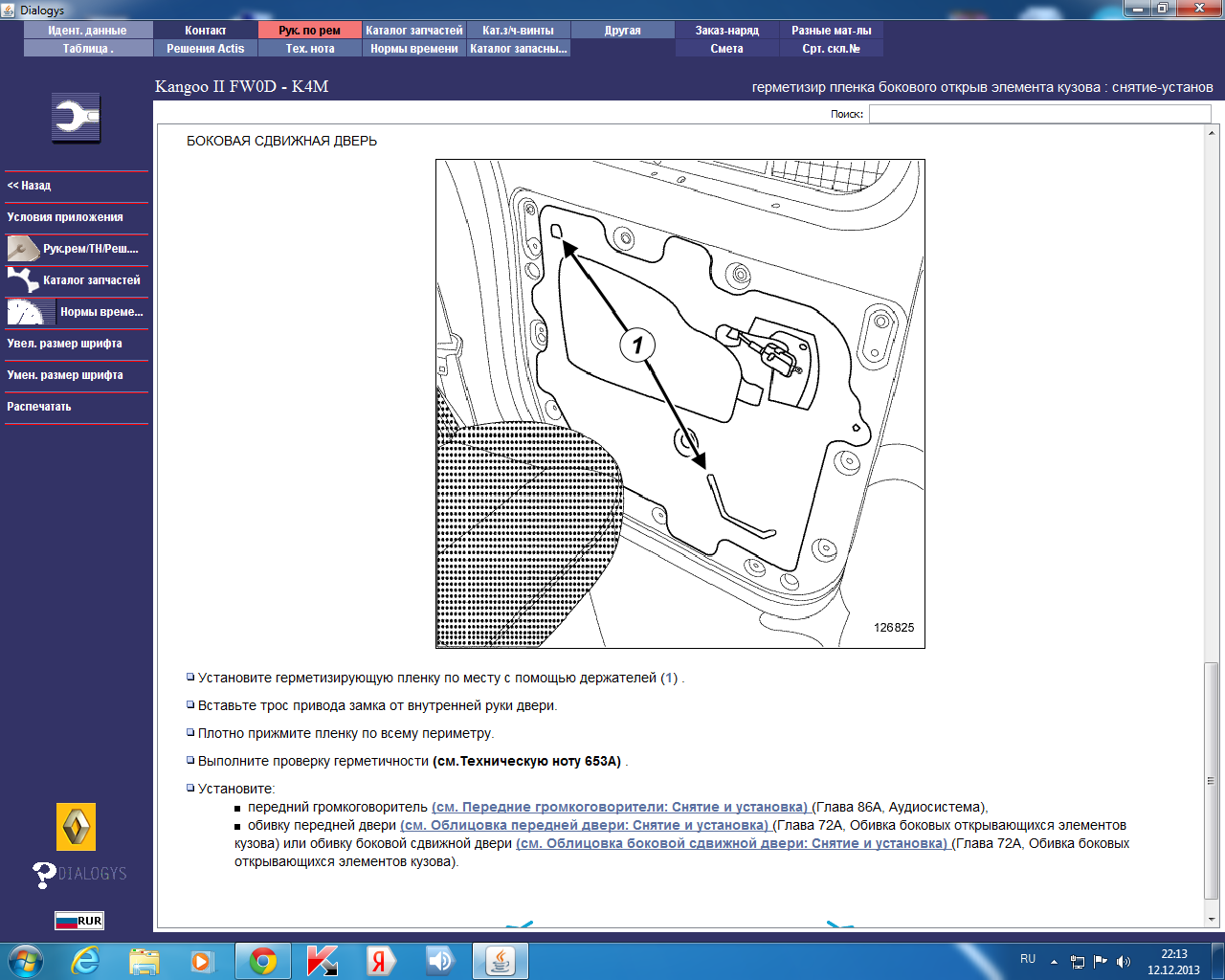This screenshot has height=980, width=1225.
Task: Follow link Облицовка боковой сдвижной двери
Action: click(732, 843)
